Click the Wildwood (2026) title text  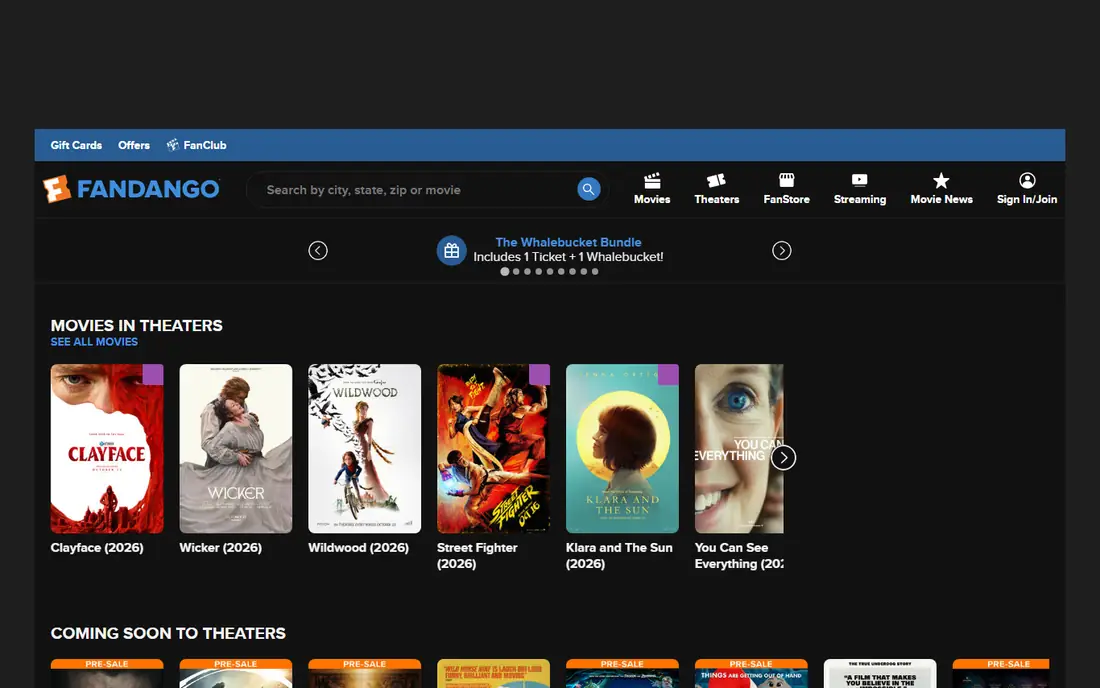pos(358,548)
